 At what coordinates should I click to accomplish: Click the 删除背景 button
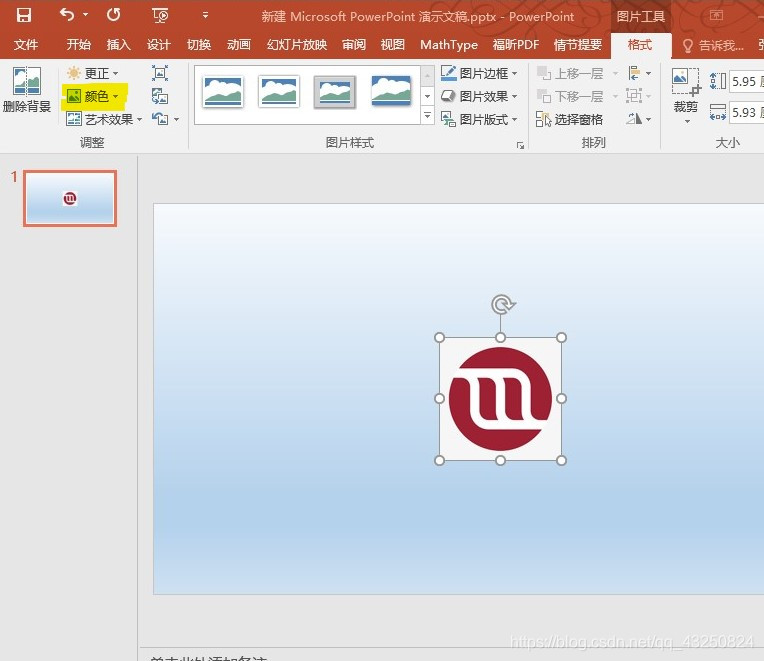pyautogui.click(x=27, y=90)
